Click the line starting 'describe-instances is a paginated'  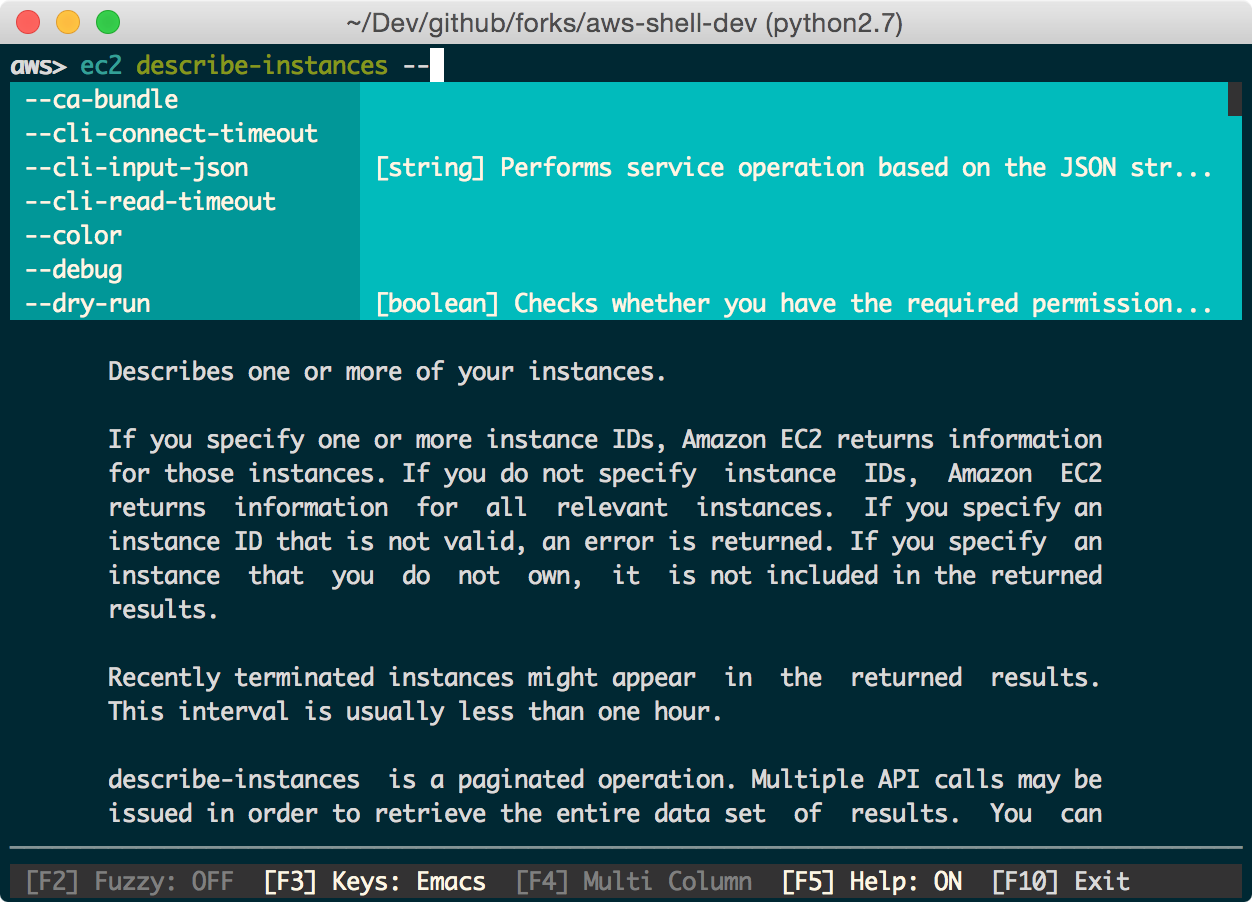point(605,780)
